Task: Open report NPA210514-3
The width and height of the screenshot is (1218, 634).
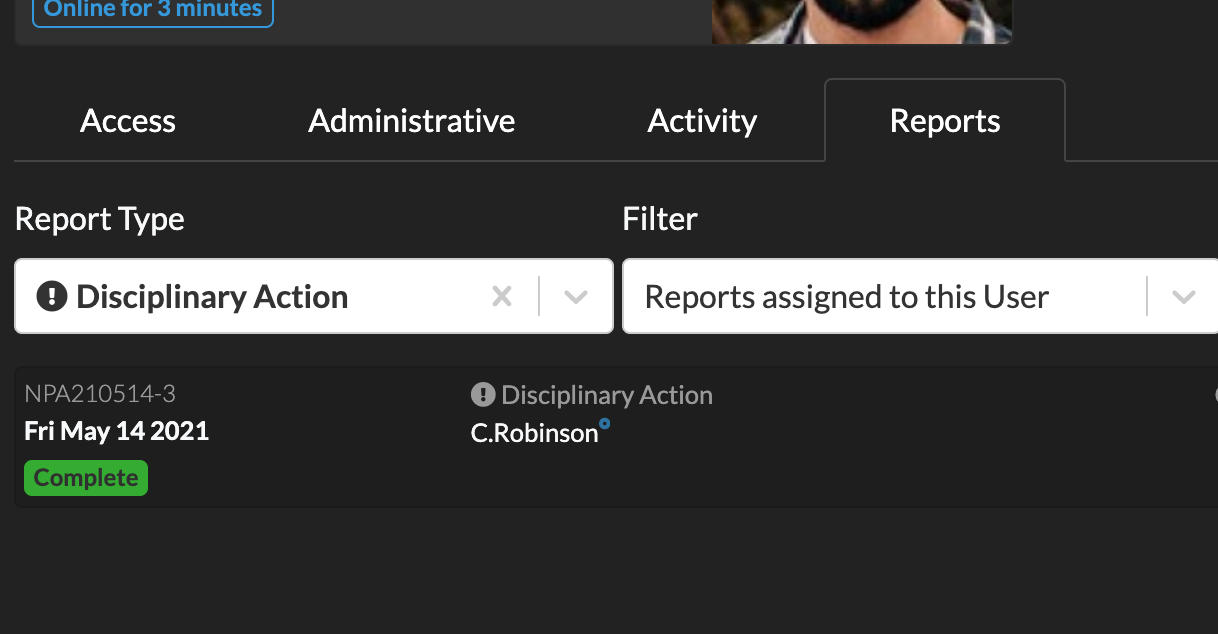Action: 100,394
